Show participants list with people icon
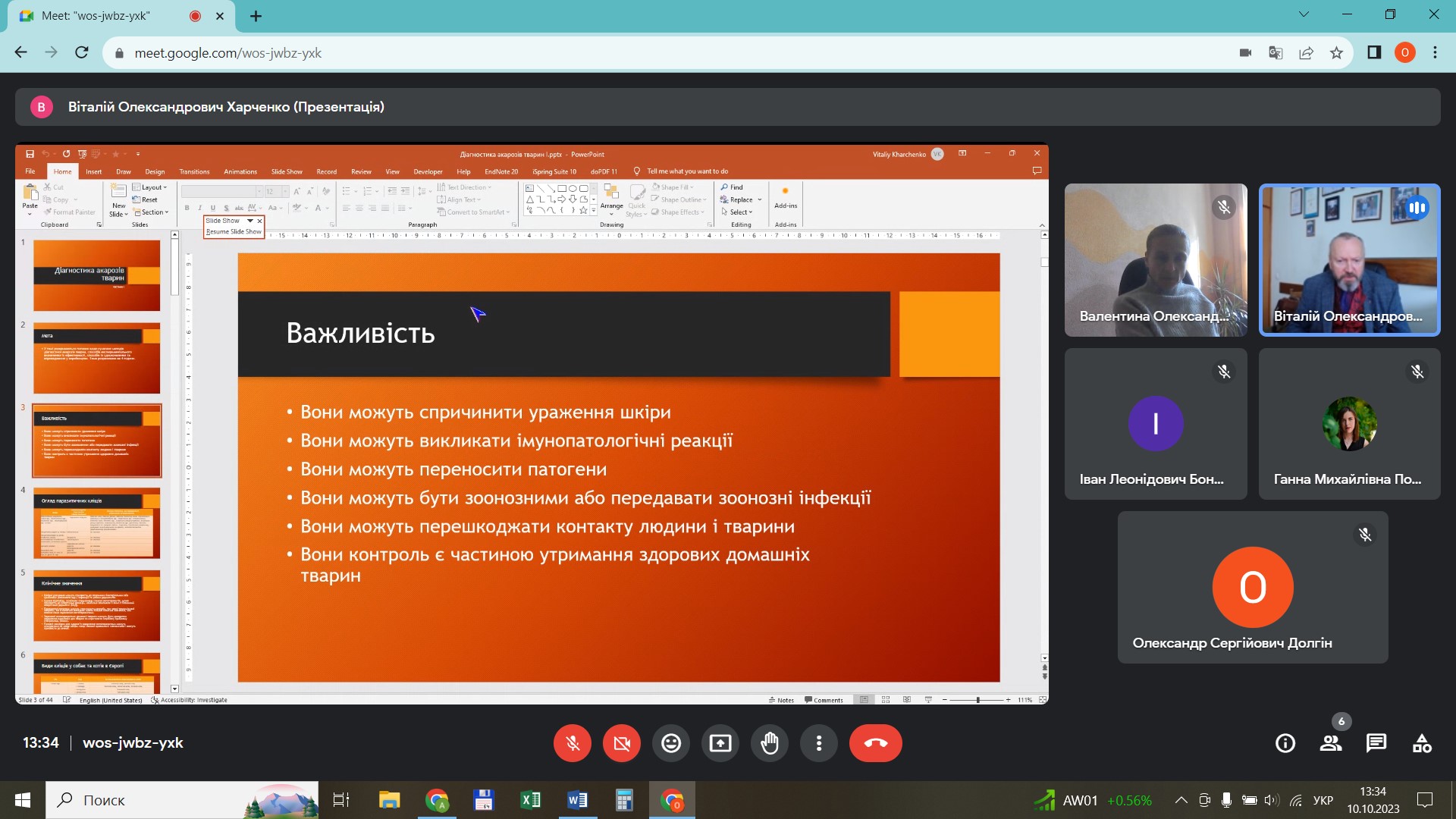The height and width of the screenshot is (819, 1456). [1331, 743]
